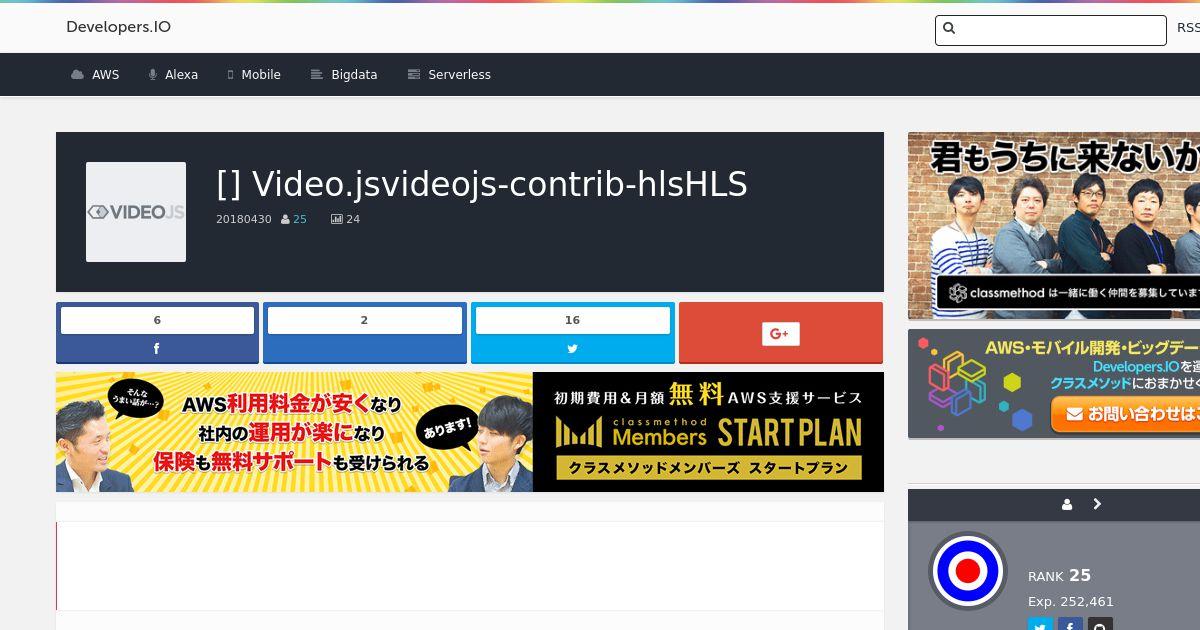Open the author's Facebook profile icon
This screenshot has width=1200, height=630.
pyautogui.click(x=1070, y=625)
